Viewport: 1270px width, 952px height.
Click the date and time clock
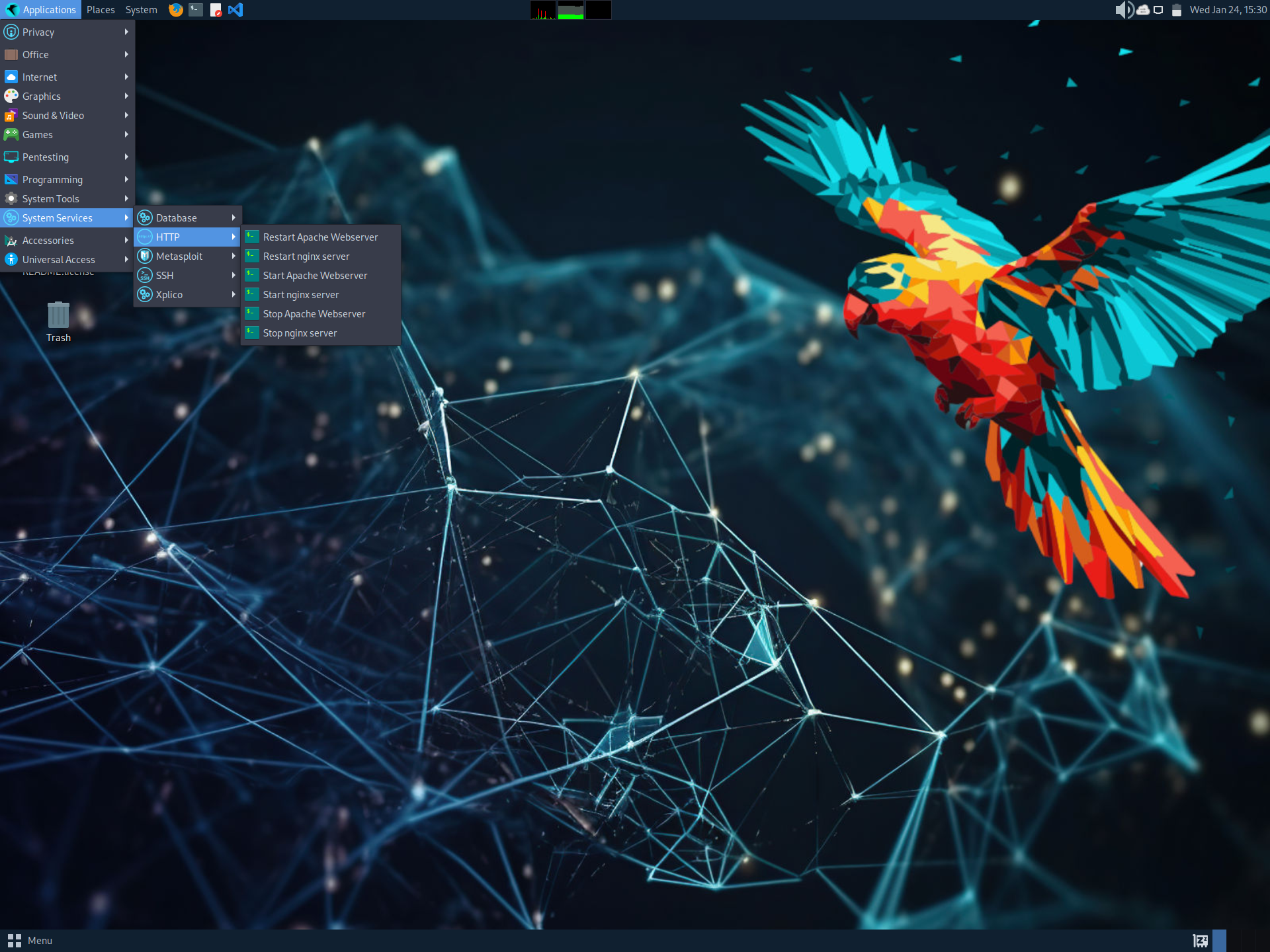[1228, 10]
